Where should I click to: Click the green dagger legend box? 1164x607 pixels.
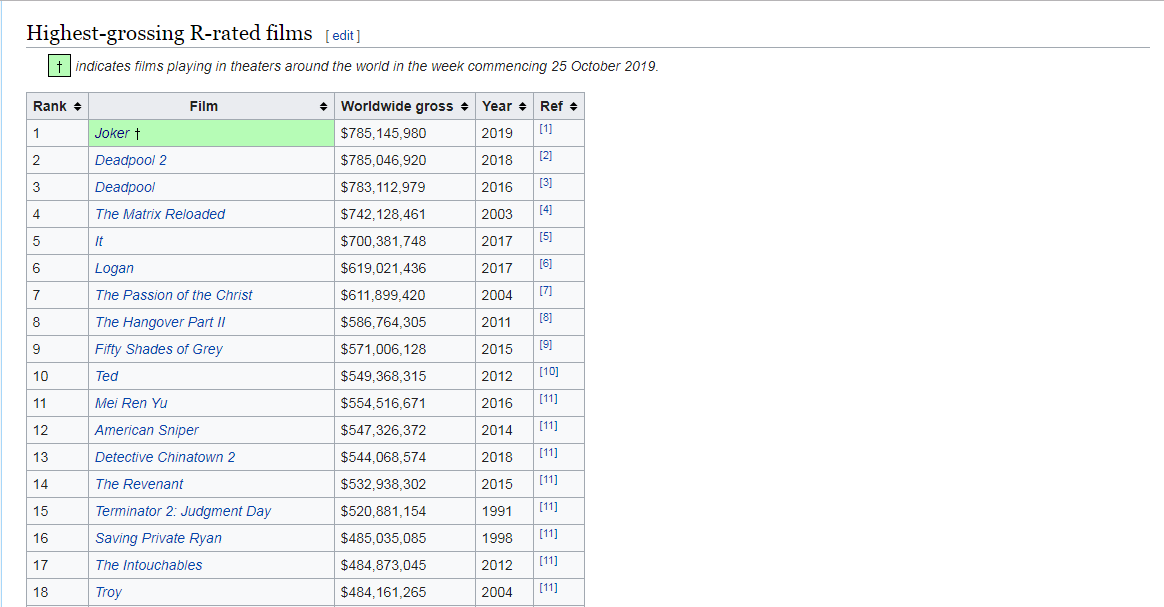[x=60, y=66]
